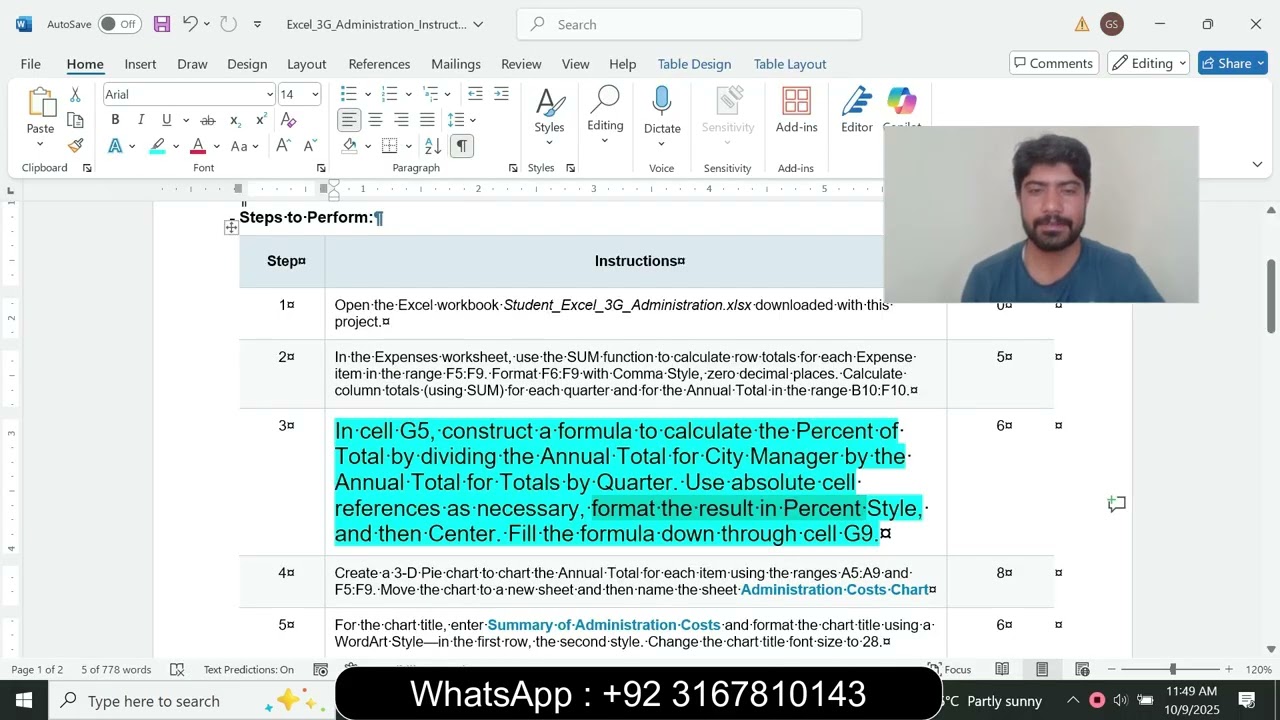
Task: Click the Windows Start button
Action: (24, 700)
